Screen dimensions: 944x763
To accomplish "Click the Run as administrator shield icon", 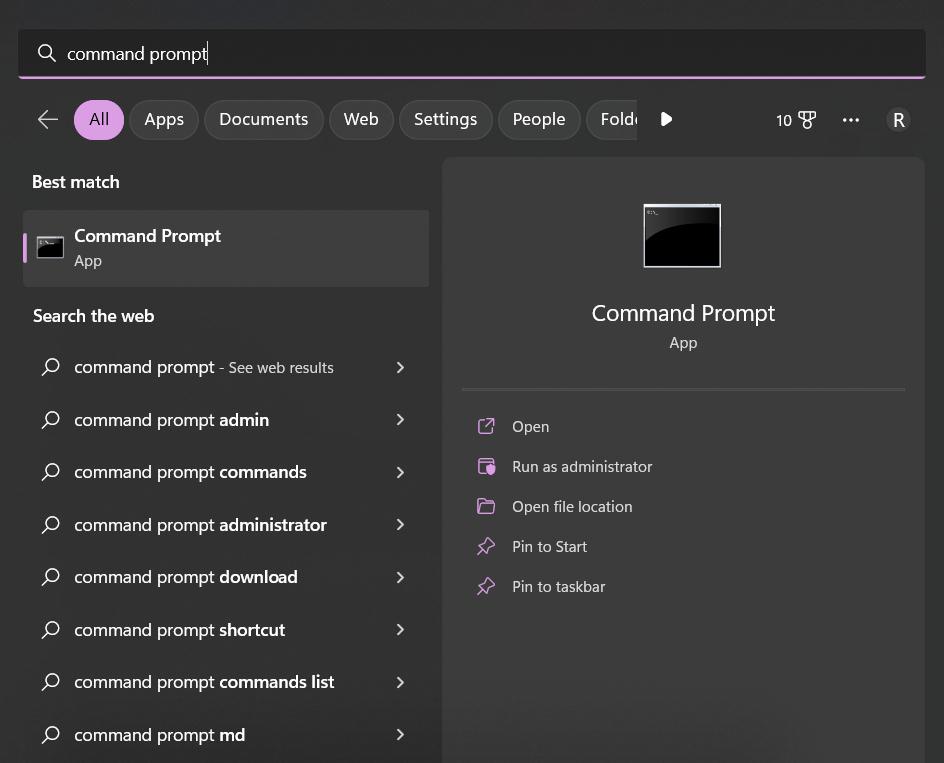I will pos(486,467).
